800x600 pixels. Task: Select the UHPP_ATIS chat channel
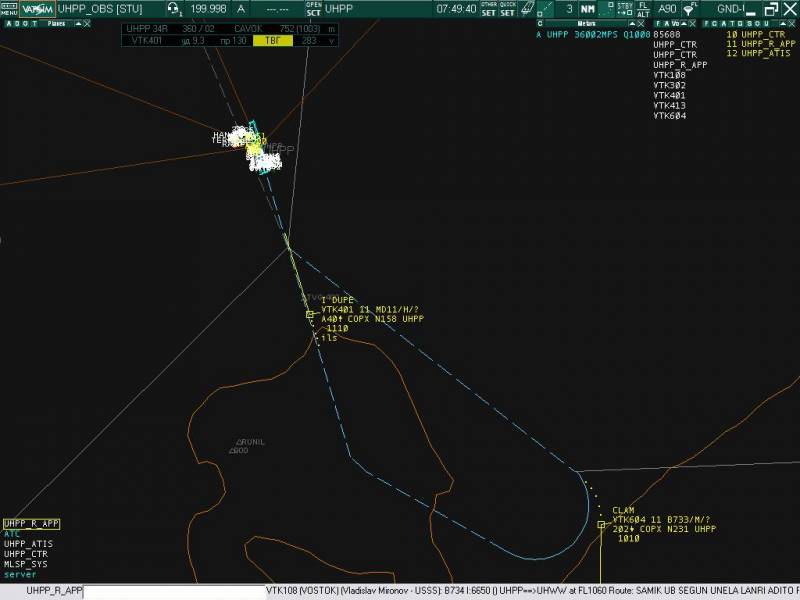[28, 544]
